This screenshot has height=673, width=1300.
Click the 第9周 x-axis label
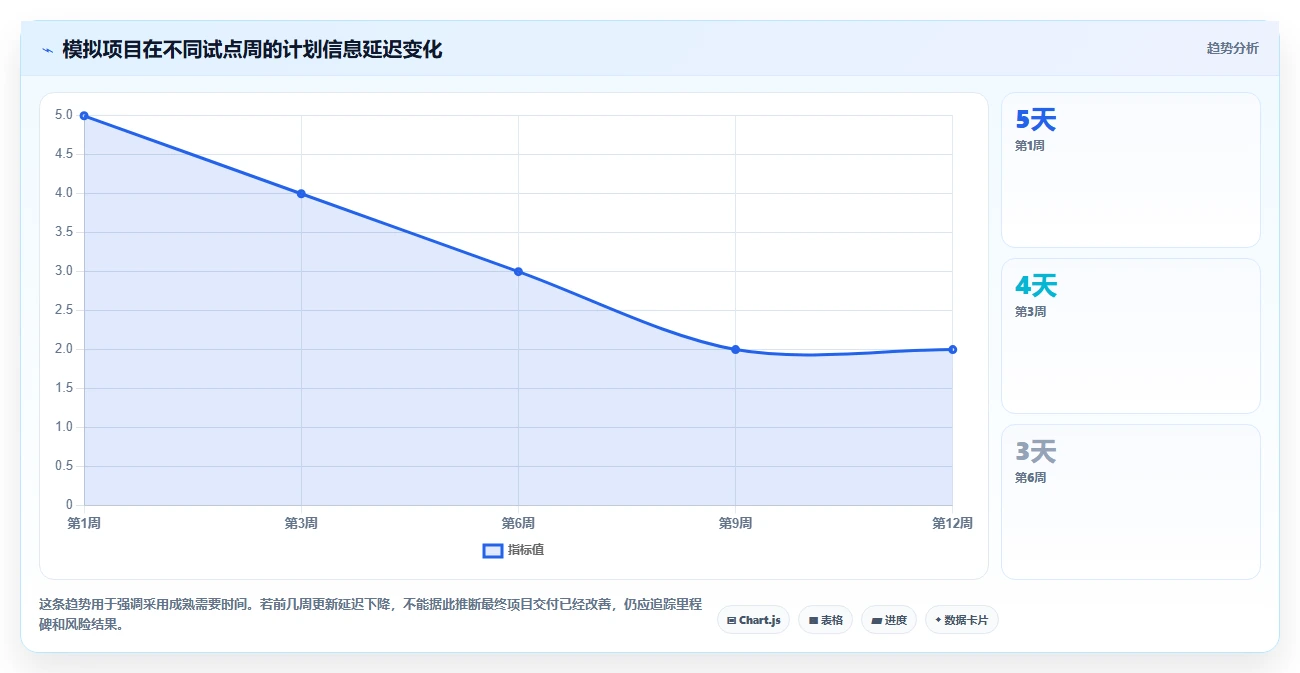tap(735, 523)
